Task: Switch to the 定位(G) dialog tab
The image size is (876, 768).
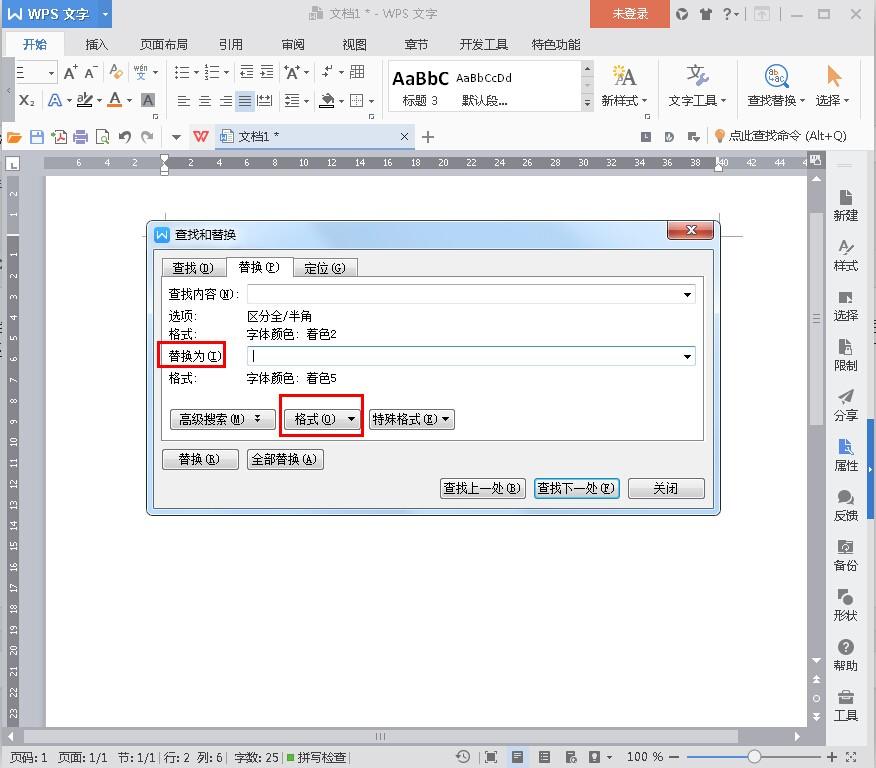Action: coord(325,268)
